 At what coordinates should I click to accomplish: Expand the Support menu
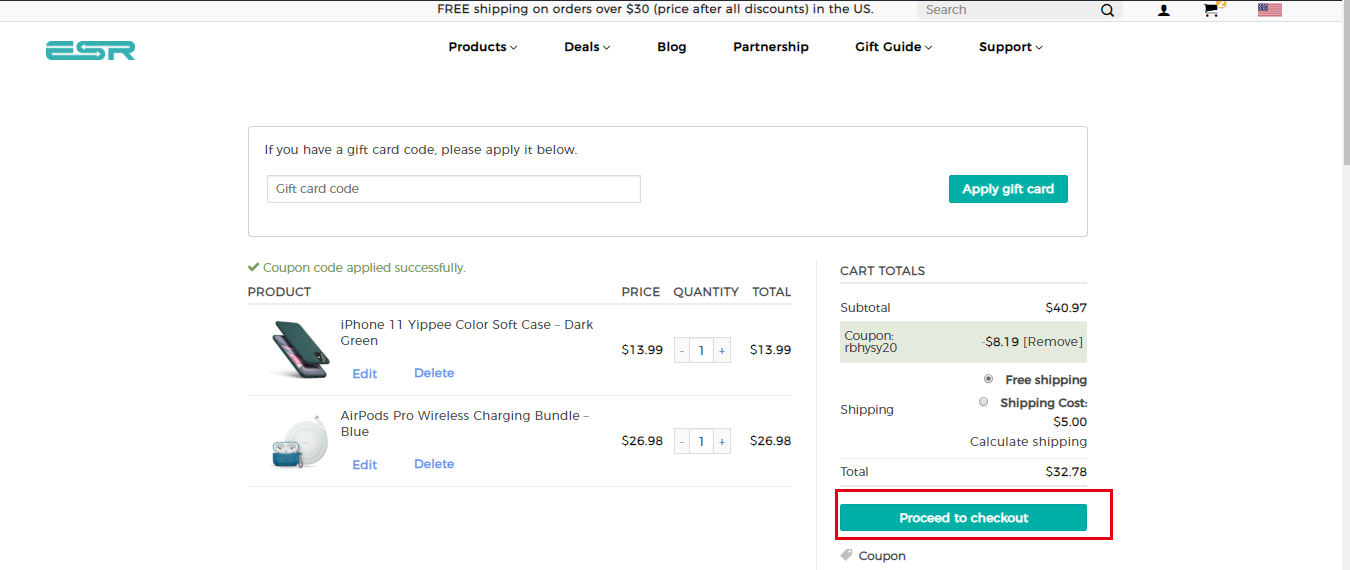[x=1011, y=47]
